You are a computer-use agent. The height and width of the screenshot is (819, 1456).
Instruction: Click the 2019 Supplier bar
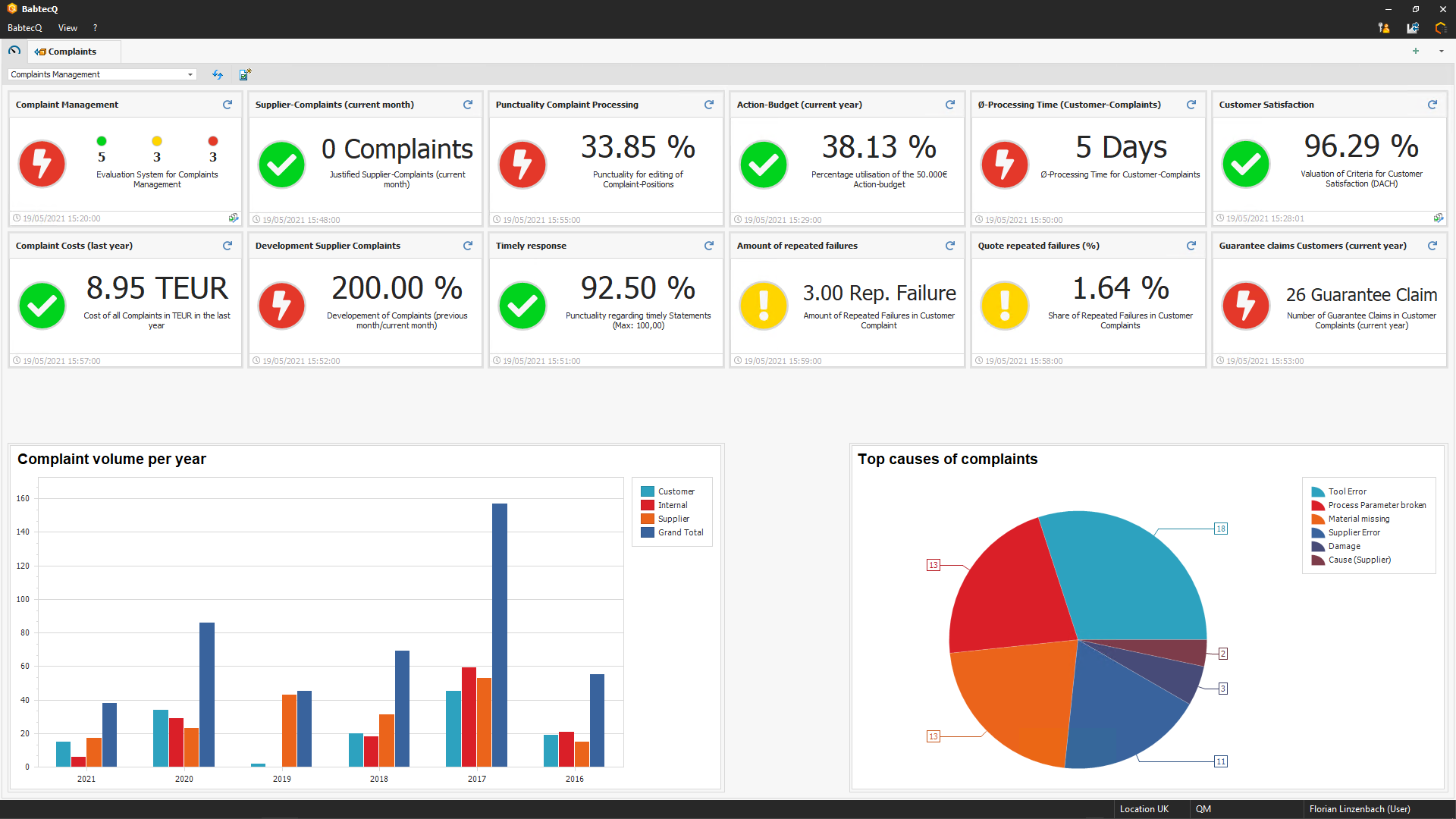(289, 730)
